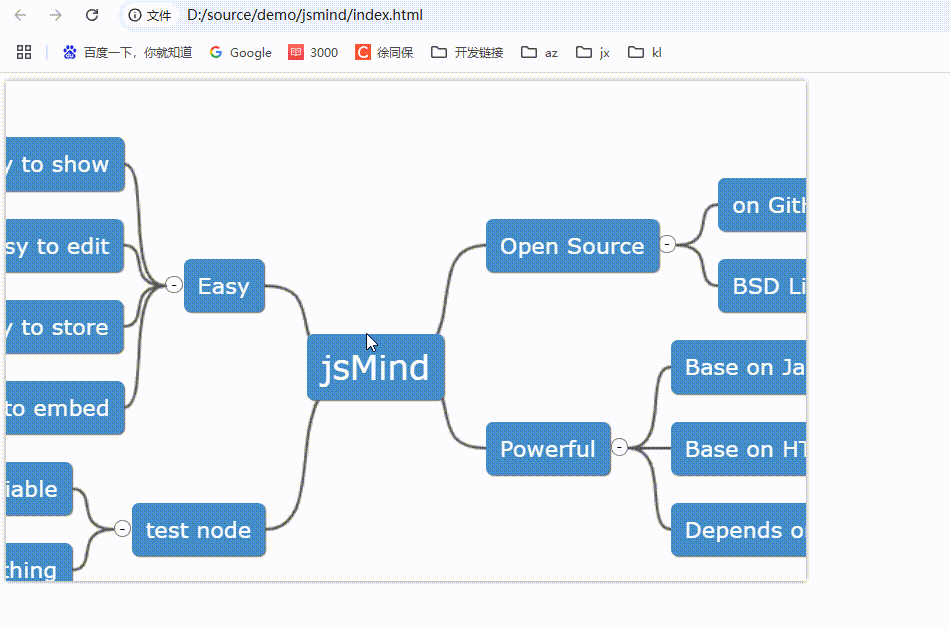The width and height of the screenshot is (950, 630).
Task: Select the 'to show' child node
Action: [x=65, y=165]
